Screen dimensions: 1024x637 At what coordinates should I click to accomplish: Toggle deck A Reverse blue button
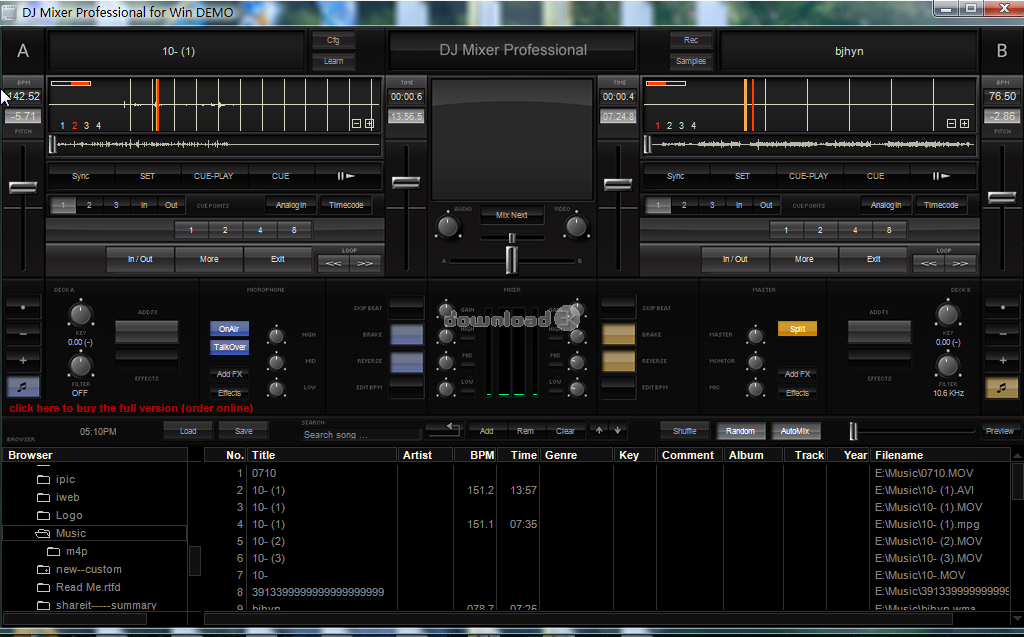(407, 361)
